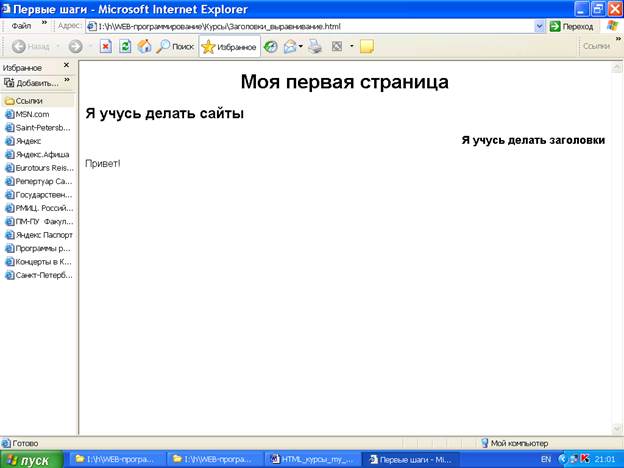Click the Print icon in toolbar
Screen dimensions: 624x468
pyautogui.click(x=315, y=46)
